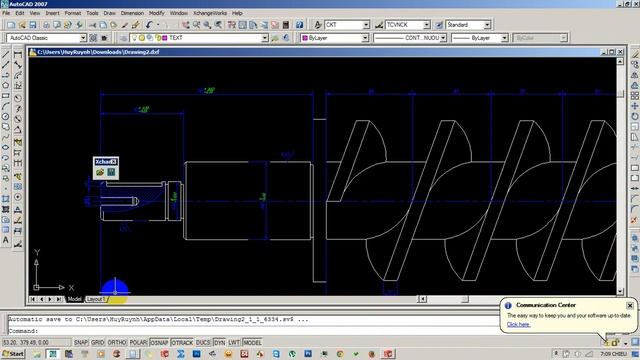Open the File menu
This screenshot has height=360, width=640.
click(6, 13)
